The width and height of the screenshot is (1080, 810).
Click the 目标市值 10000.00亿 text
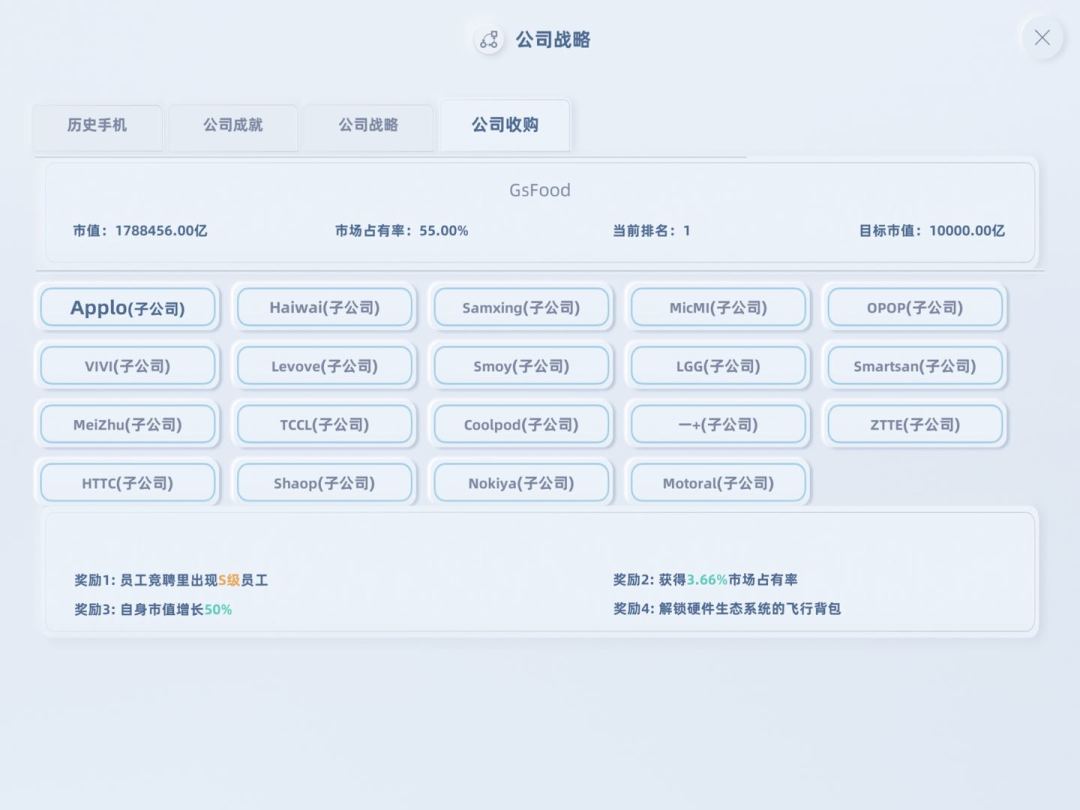coord(931,231)
